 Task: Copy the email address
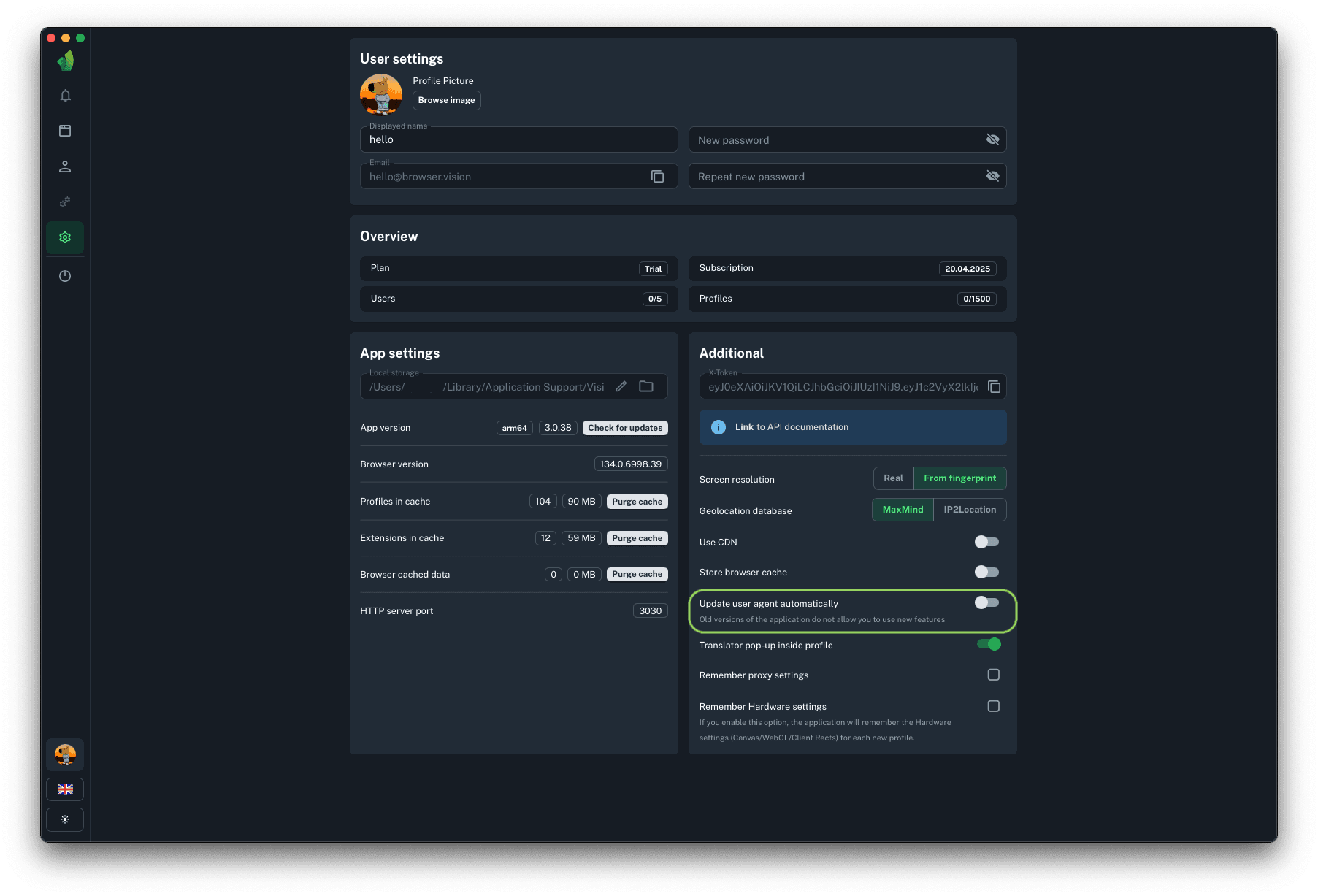coord(657,177)
